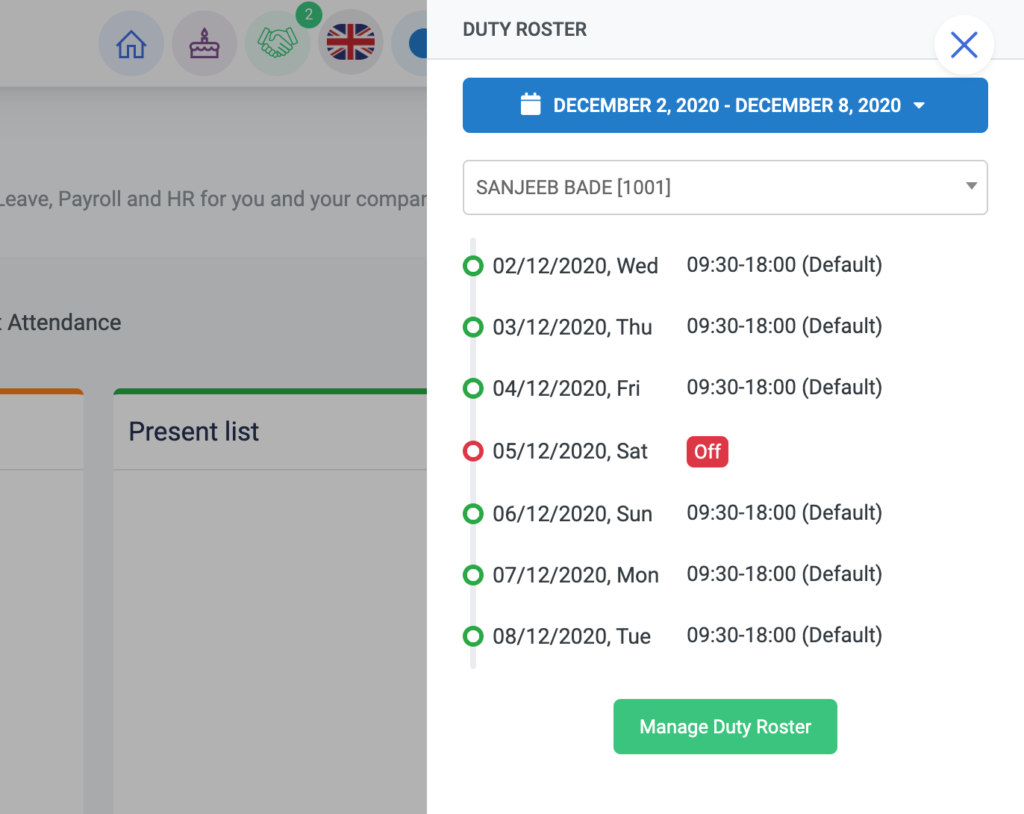Click the Home icon in top bar
The height and width of the screenshot is (814, 1024).
(131, 44)
